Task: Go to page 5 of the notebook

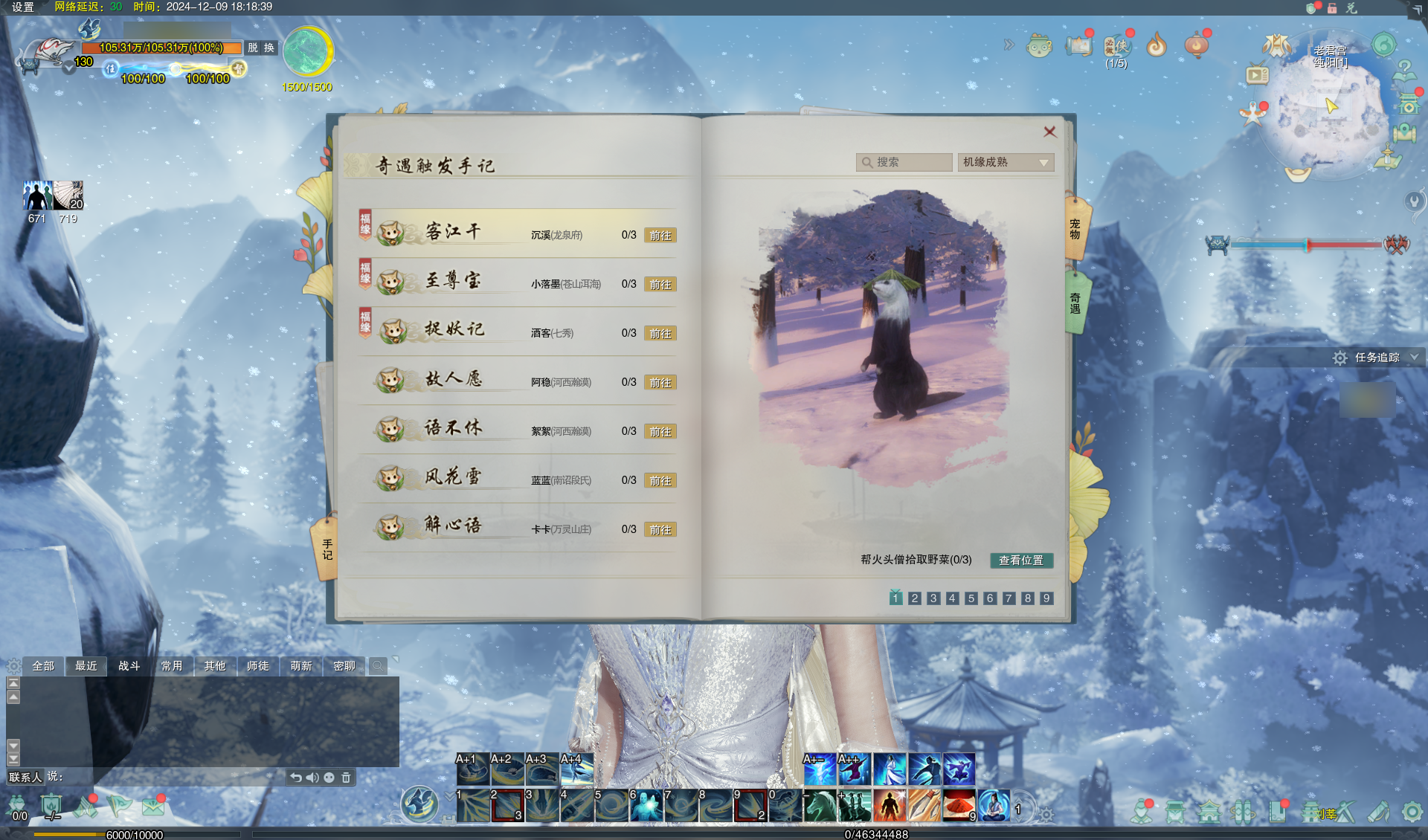Action: (x=971, y=598)
